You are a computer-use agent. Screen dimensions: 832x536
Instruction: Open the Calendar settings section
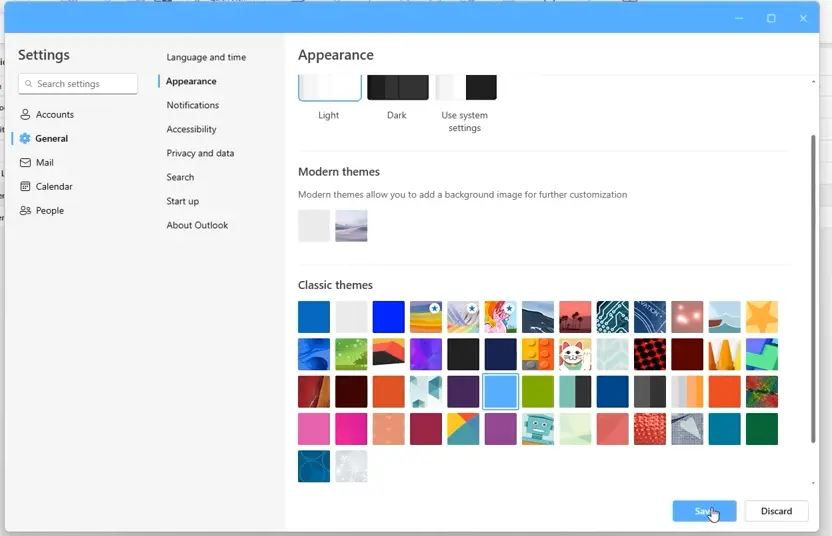pyautogui.click(x=46, y=186)
